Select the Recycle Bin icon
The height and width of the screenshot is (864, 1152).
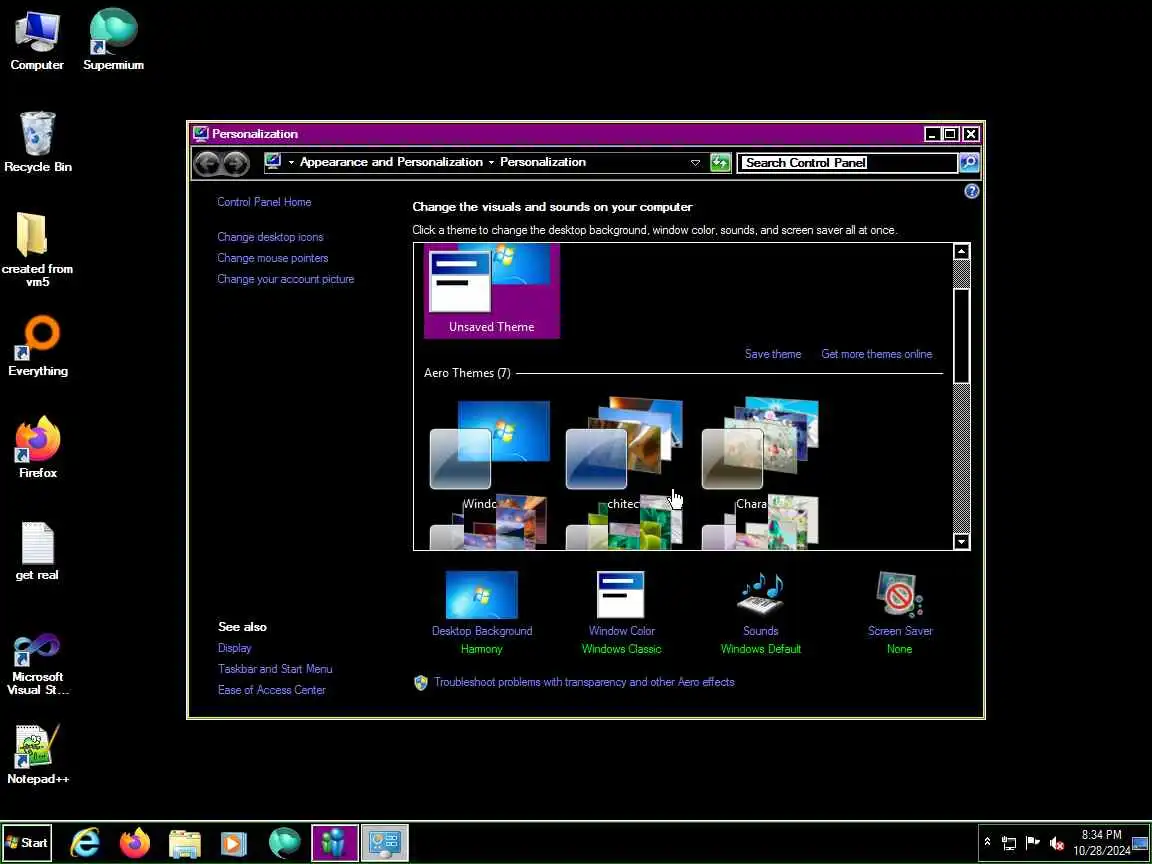point(37,143)
